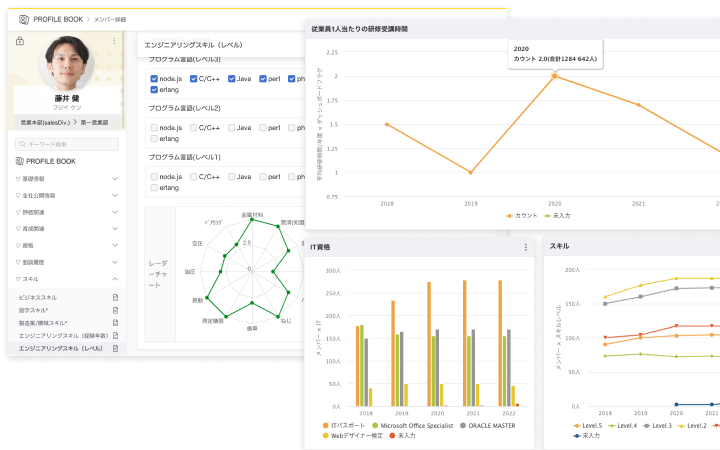Uncheck perl under プログラム言語(レベル3)
This screenshot has height=450, width=720.
pyautogui.click(x=263, y=79)
